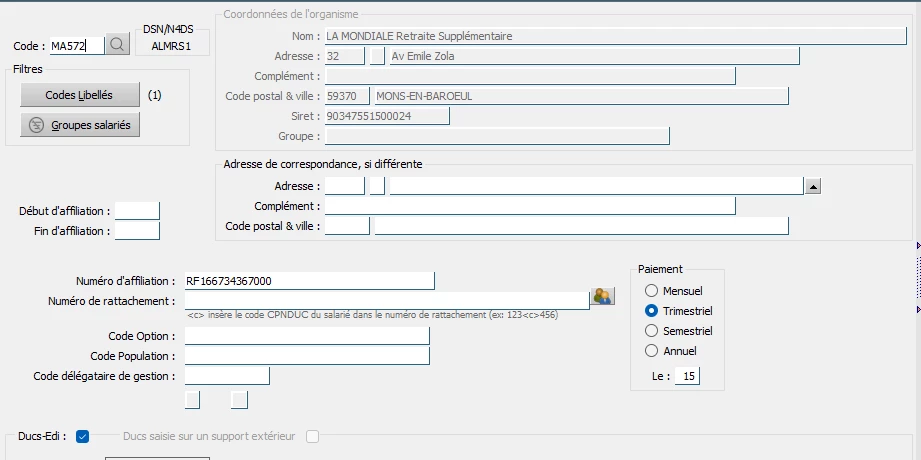Click the Code délégataire de gestion field
Image resolution: width=921 pixels, height=460 pixels.
coord(227,376)
